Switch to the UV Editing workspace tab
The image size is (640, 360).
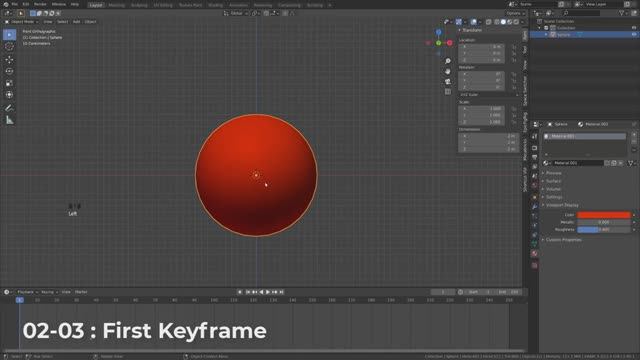click(163, 5)
